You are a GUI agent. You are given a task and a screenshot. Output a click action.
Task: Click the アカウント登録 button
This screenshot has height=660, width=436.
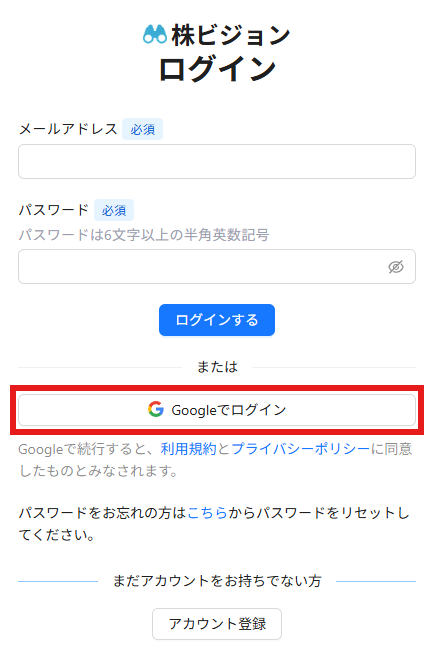[x=217, y=624]
